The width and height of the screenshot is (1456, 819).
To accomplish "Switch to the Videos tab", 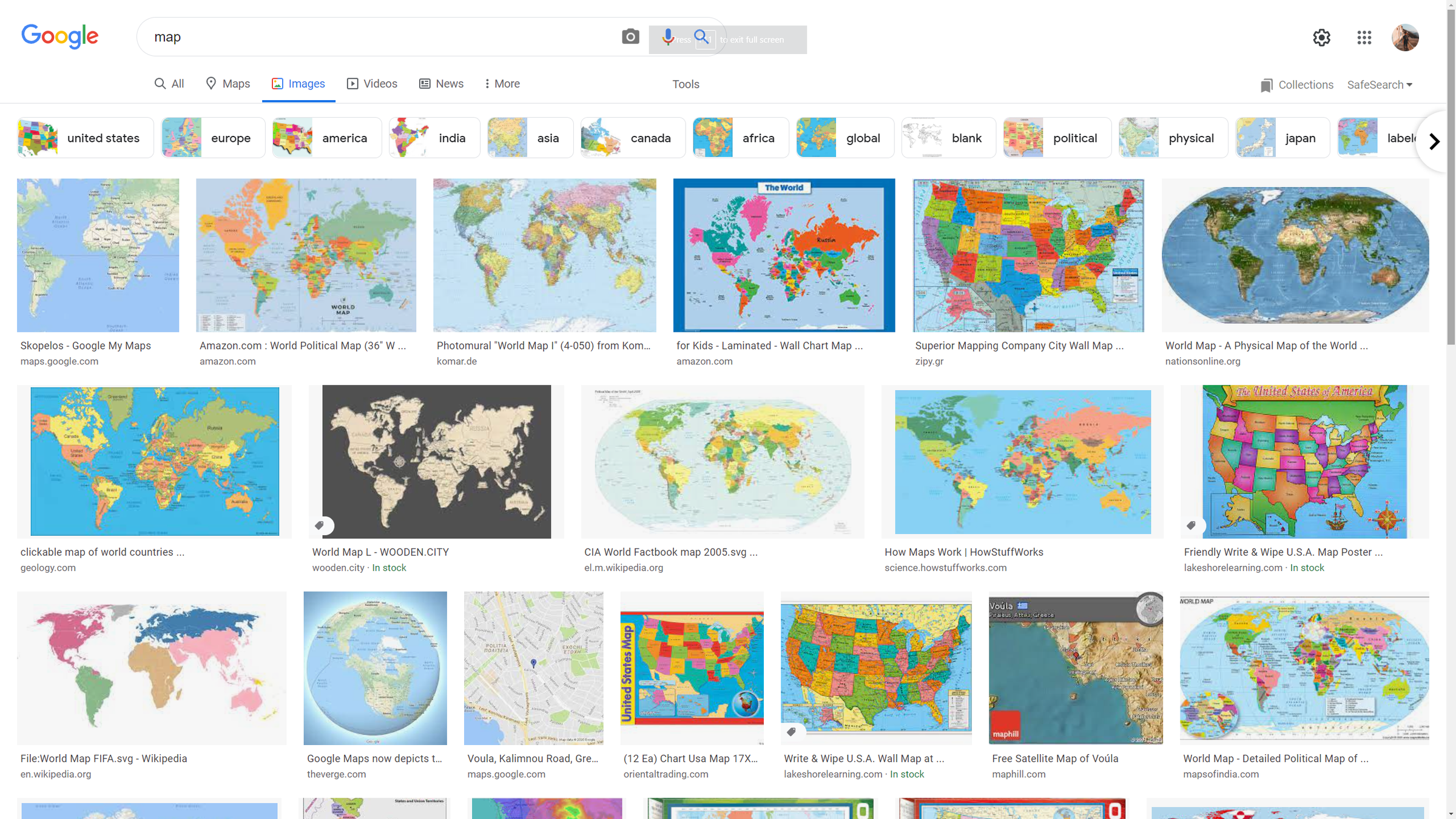I will point(372,84).
